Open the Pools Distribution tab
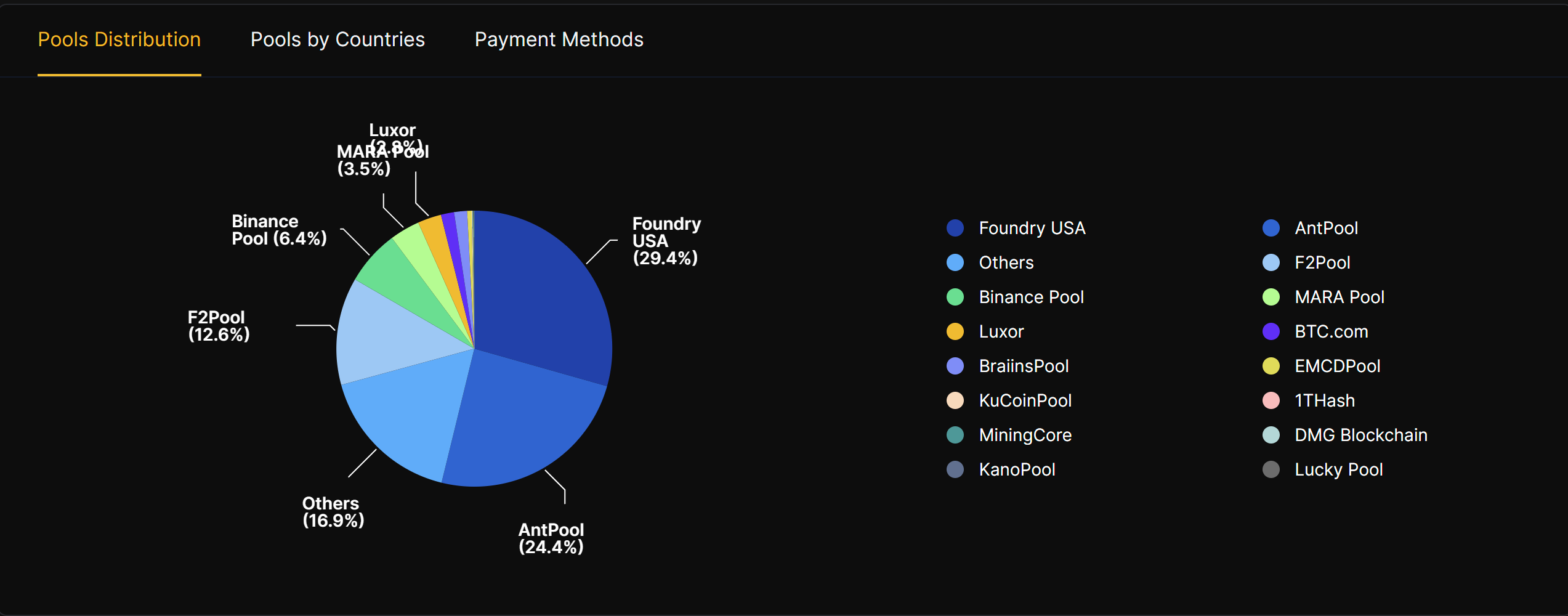Image resolution: width=1568 pixels, height=616 pixels. click(119, 39)
